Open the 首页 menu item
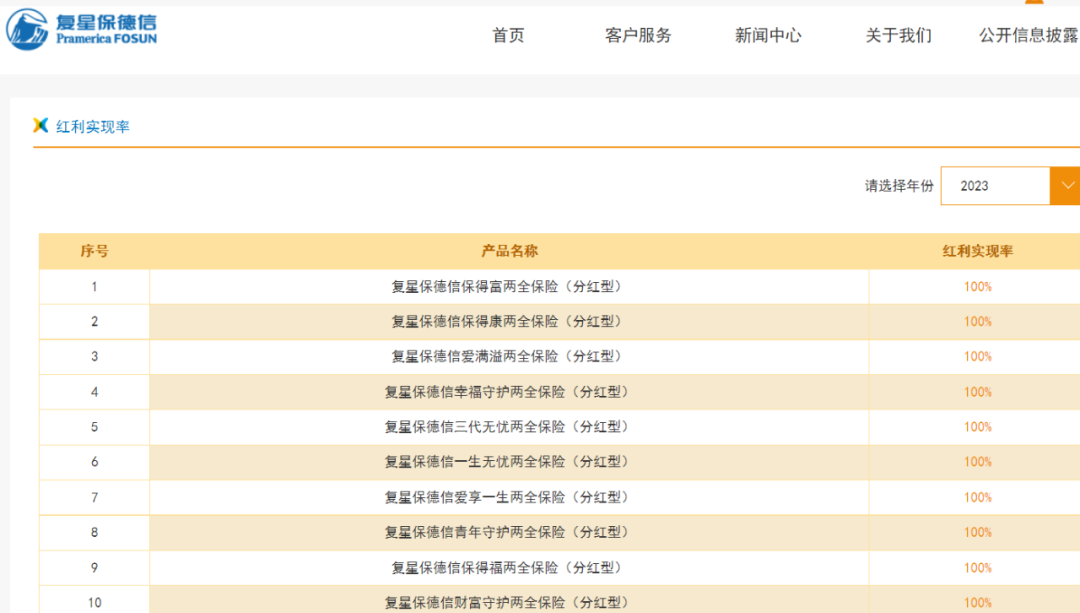This screenshot has height=613, width=1080. point(508,35)
